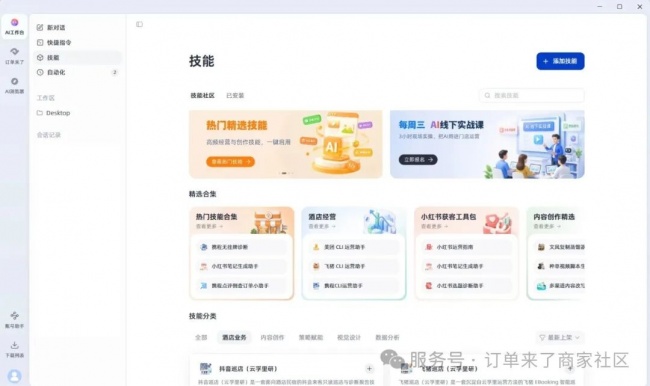Click 查看更多 under 酒店经营
The width and height of the screenshot is (650, 386).
(x=322, y=226)
